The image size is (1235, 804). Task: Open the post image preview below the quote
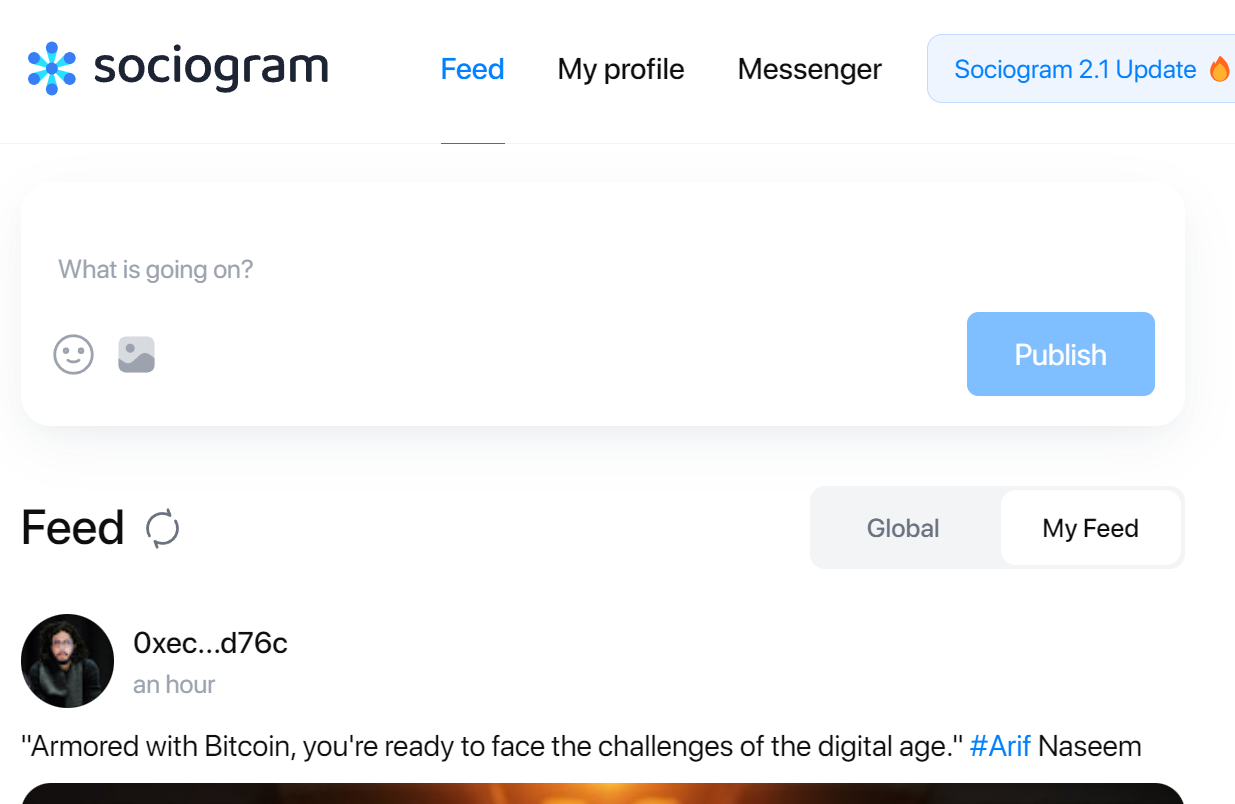click(603, 793)
